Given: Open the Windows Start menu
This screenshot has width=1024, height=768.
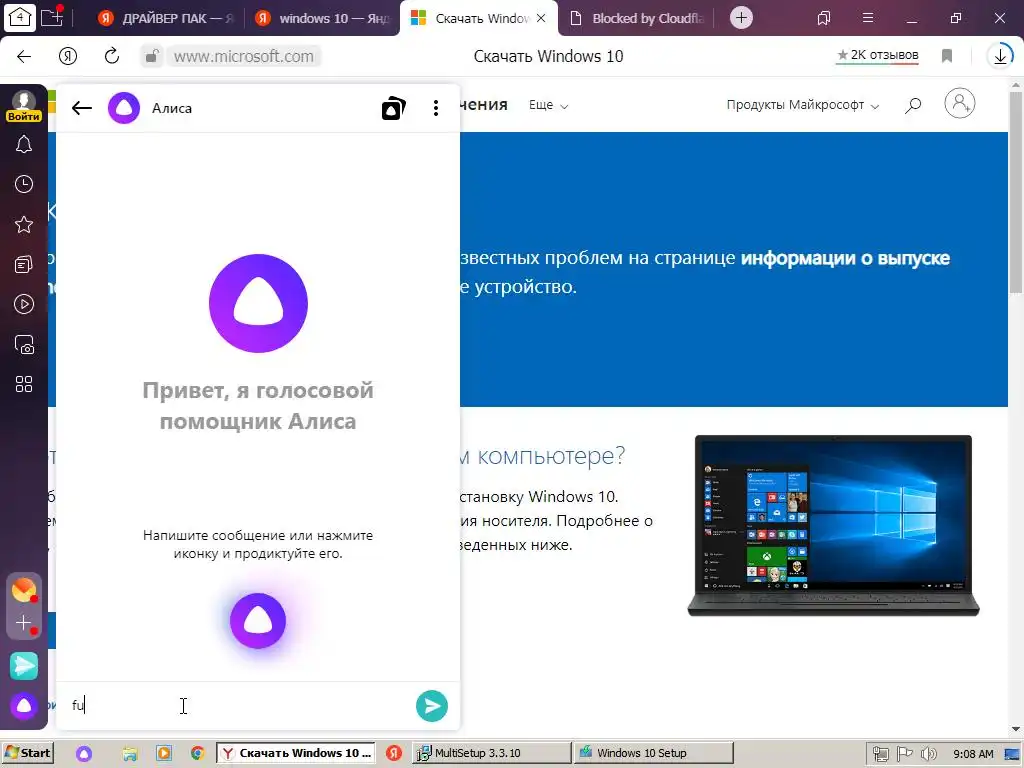Looking at the screenshot, I should pyautogui.click(x=27, y=753).
